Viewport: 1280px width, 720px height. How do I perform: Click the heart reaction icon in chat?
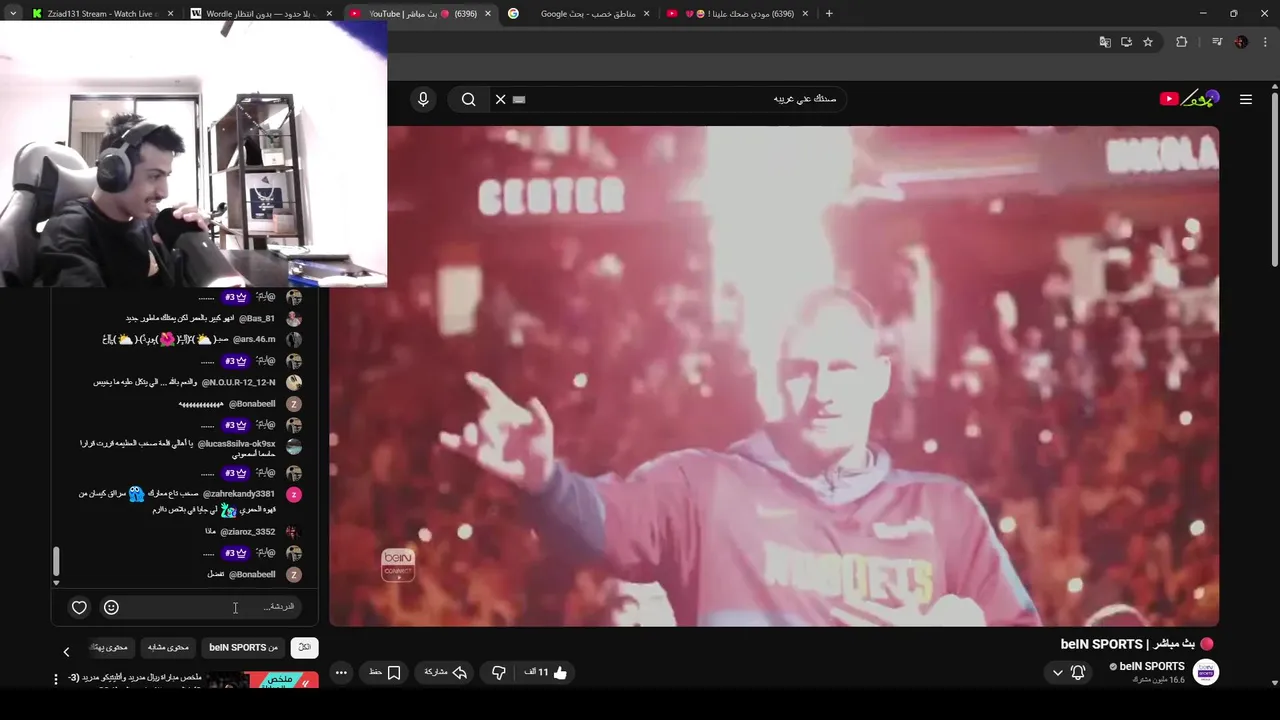tap(79, 607)
